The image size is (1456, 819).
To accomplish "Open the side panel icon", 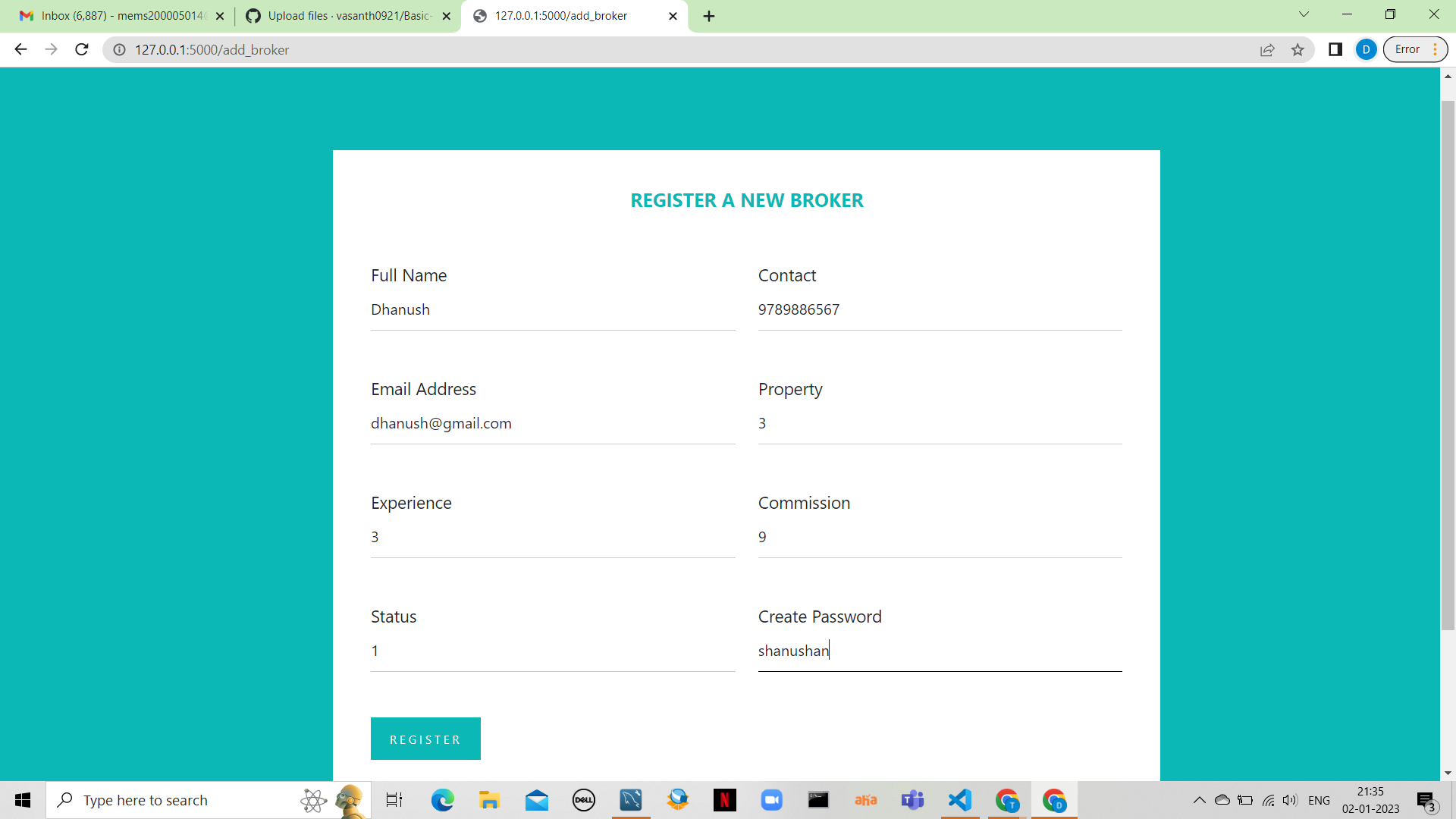I will coord(1335,49).
